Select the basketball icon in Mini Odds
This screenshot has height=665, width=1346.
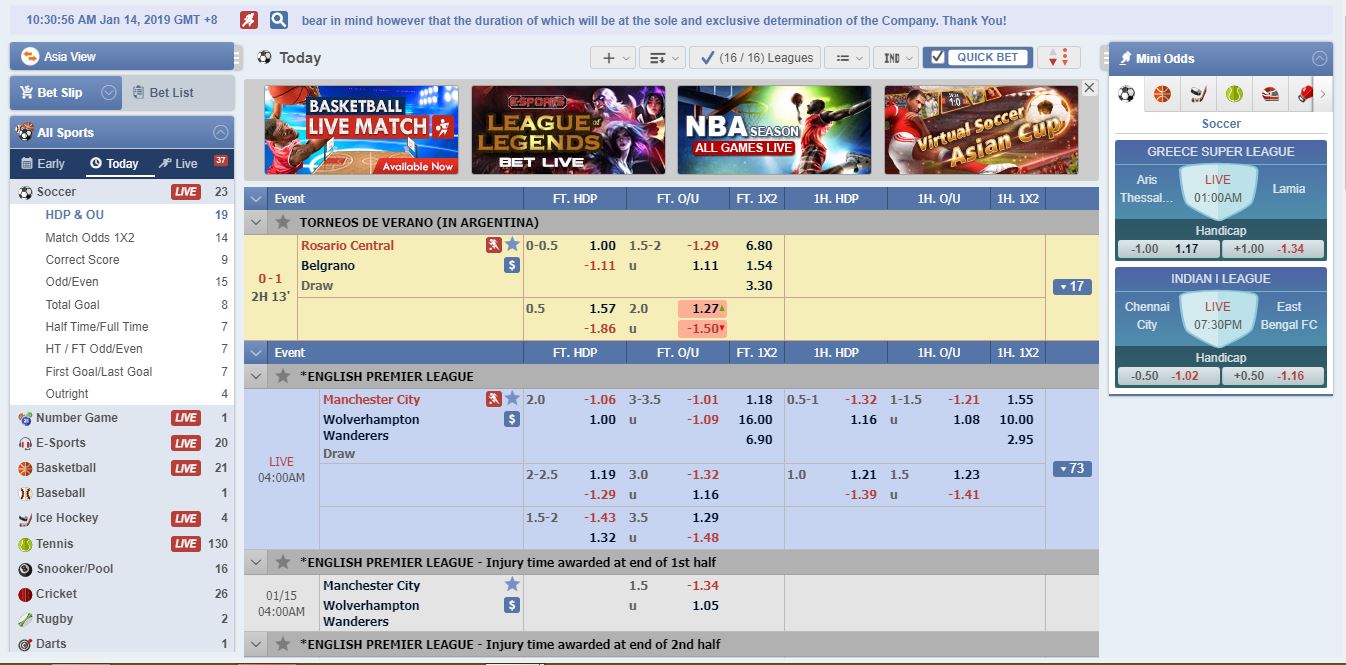(1162, 94)
